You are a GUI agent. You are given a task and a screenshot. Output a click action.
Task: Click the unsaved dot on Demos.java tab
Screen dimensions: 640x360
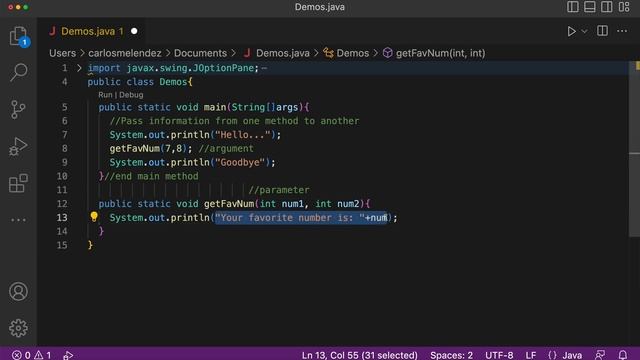pyautogui.click(x=134, y=31)
